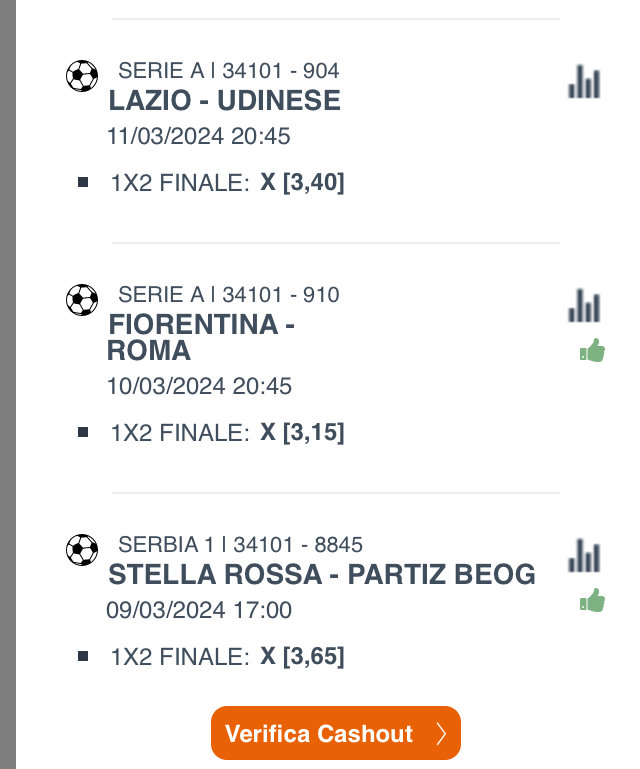Open the LAZIO - UDINESE match title
The width and height of the screenshot is (640, 769).
224,101
